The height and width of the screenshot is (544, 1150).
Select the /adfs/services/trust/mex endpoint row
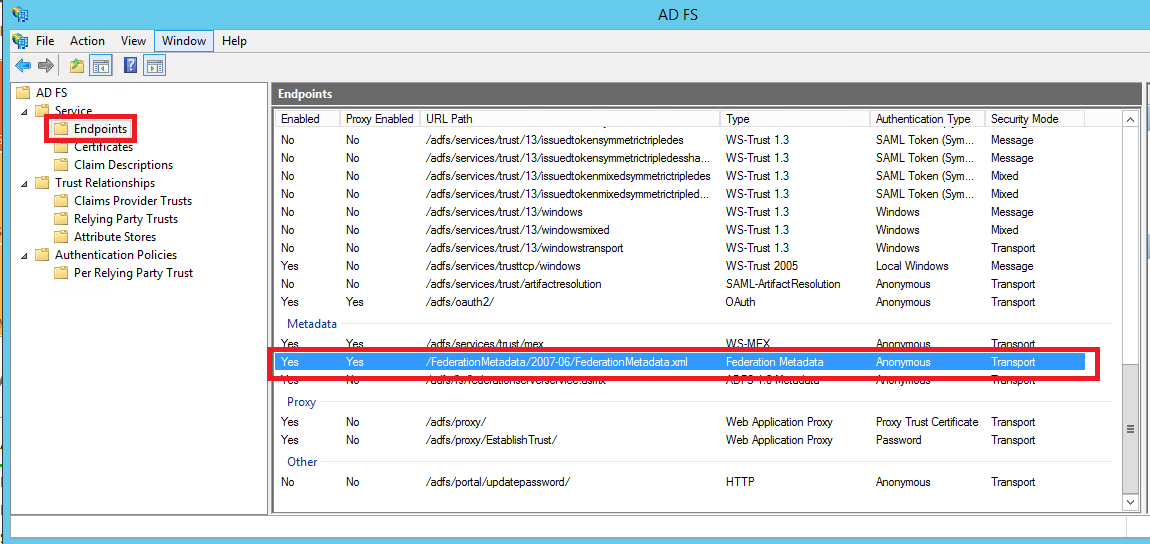680,344
